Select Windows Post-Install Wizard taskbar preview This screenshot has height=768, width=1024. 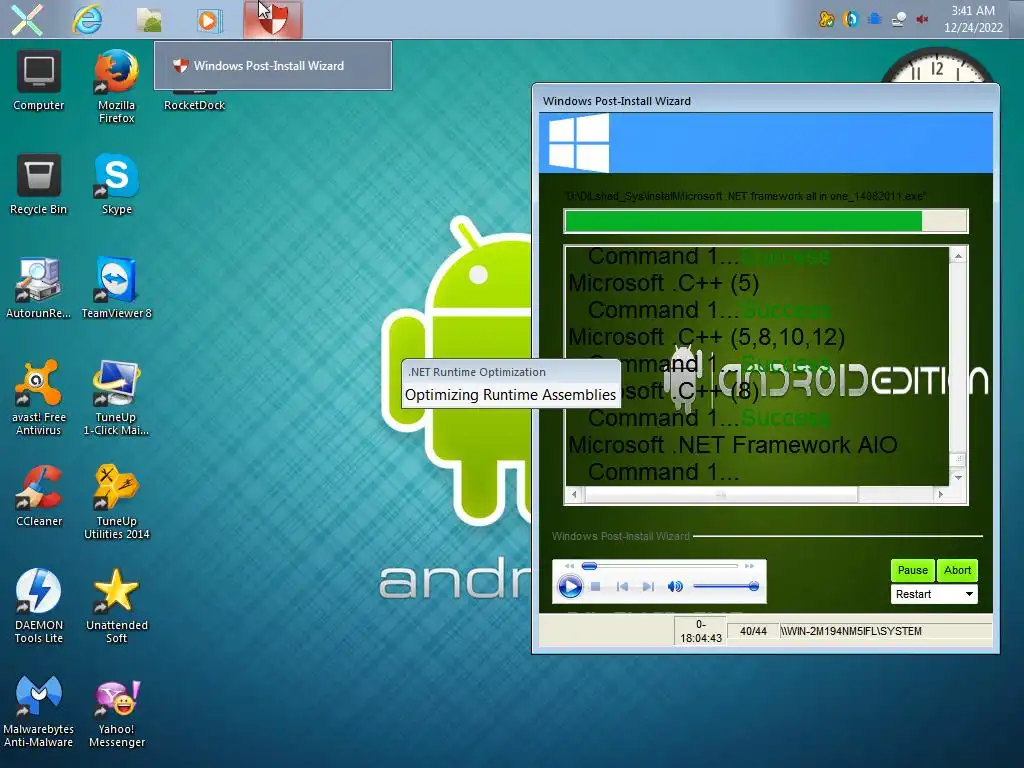click(273, 66)
